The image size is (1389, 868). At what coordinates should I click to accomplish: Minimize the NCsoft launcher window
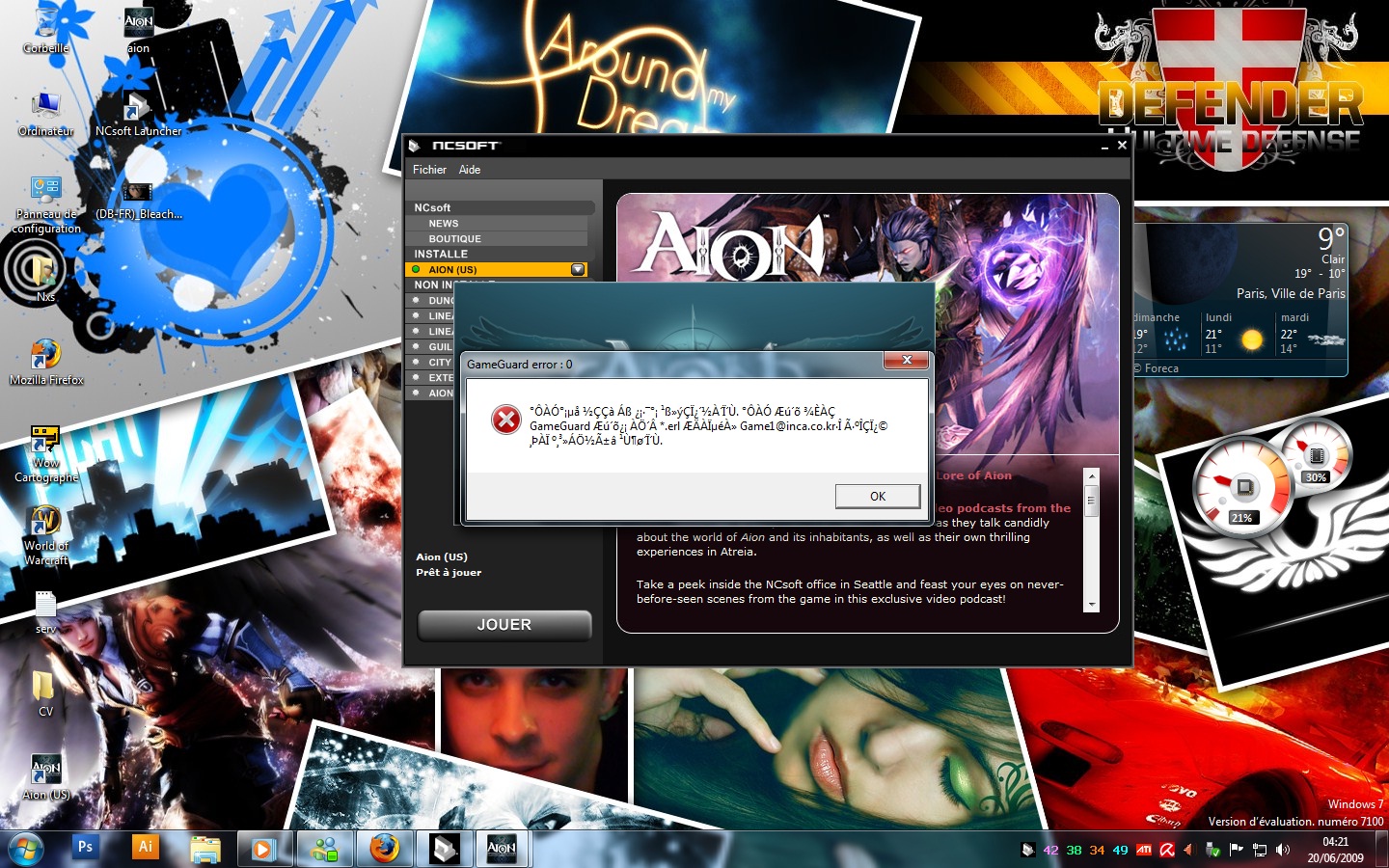(x=1104, y=147)
